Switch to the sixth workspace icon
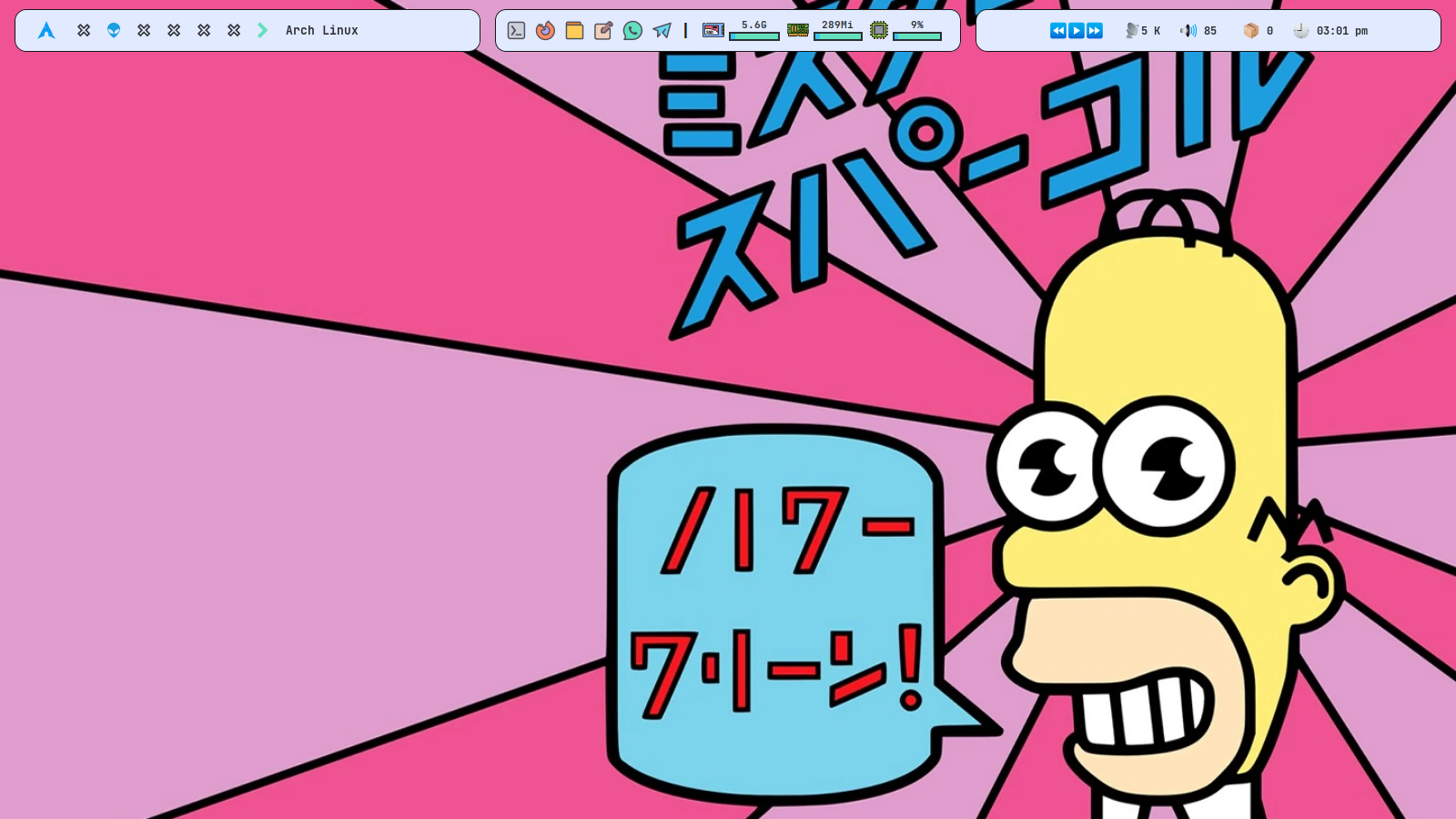Screen dimensions: 1456x819 [x=234, y=31]
